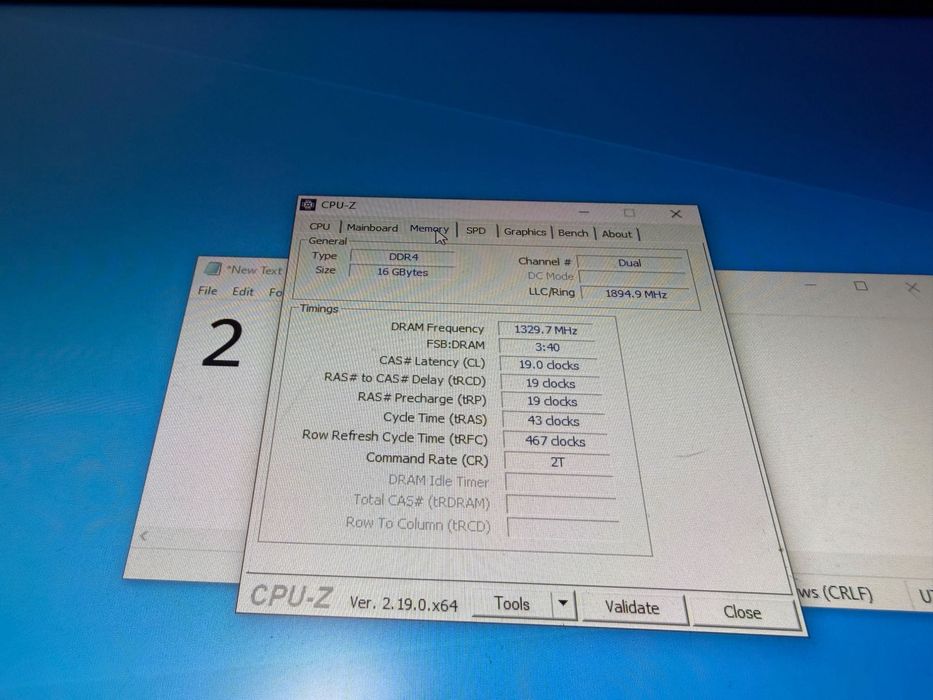
Task: Click the 16 GBytes Size value
Action: click(x=402, y=271)
